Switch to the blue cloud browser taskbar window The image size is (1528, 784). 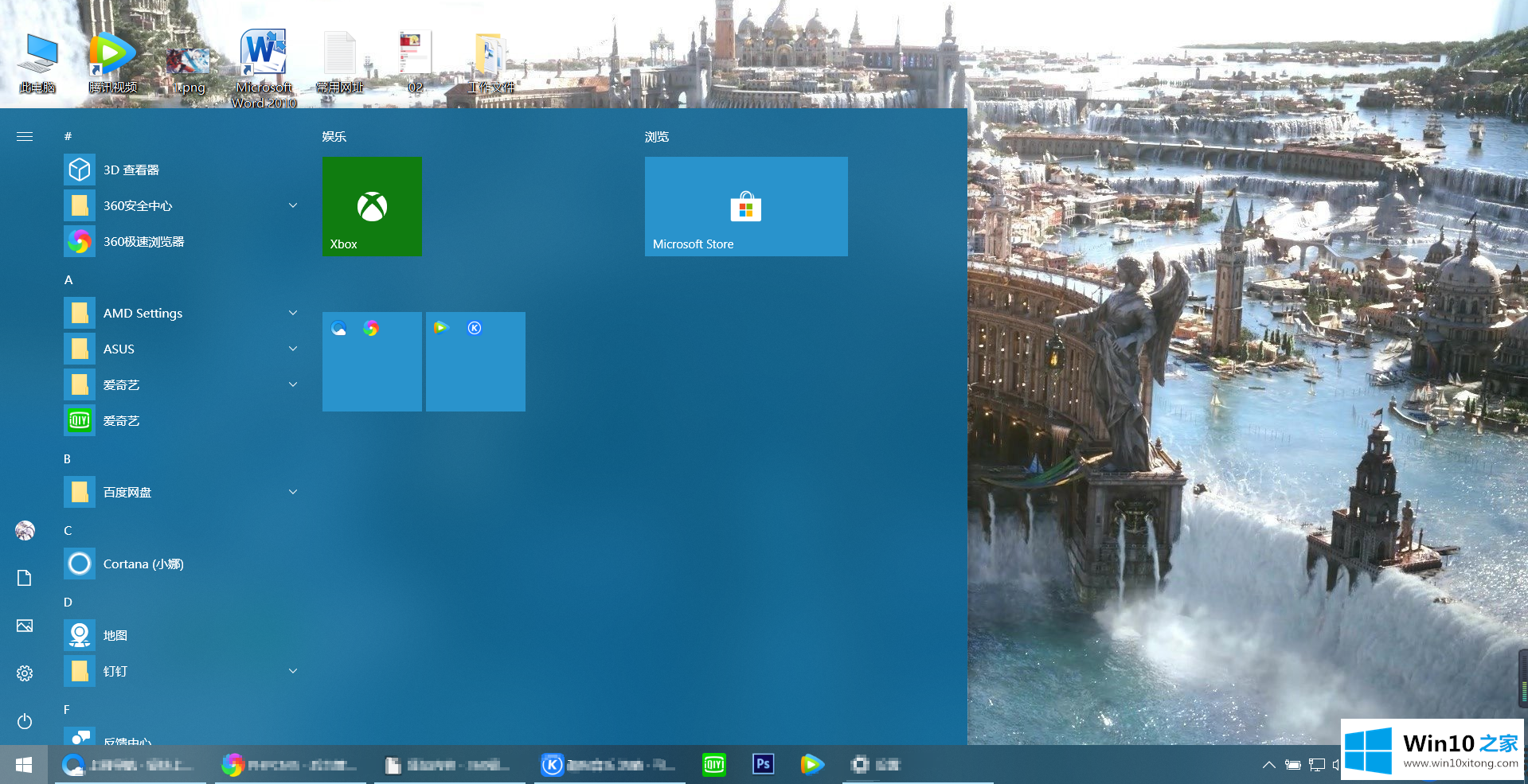[x=130, y=765]
